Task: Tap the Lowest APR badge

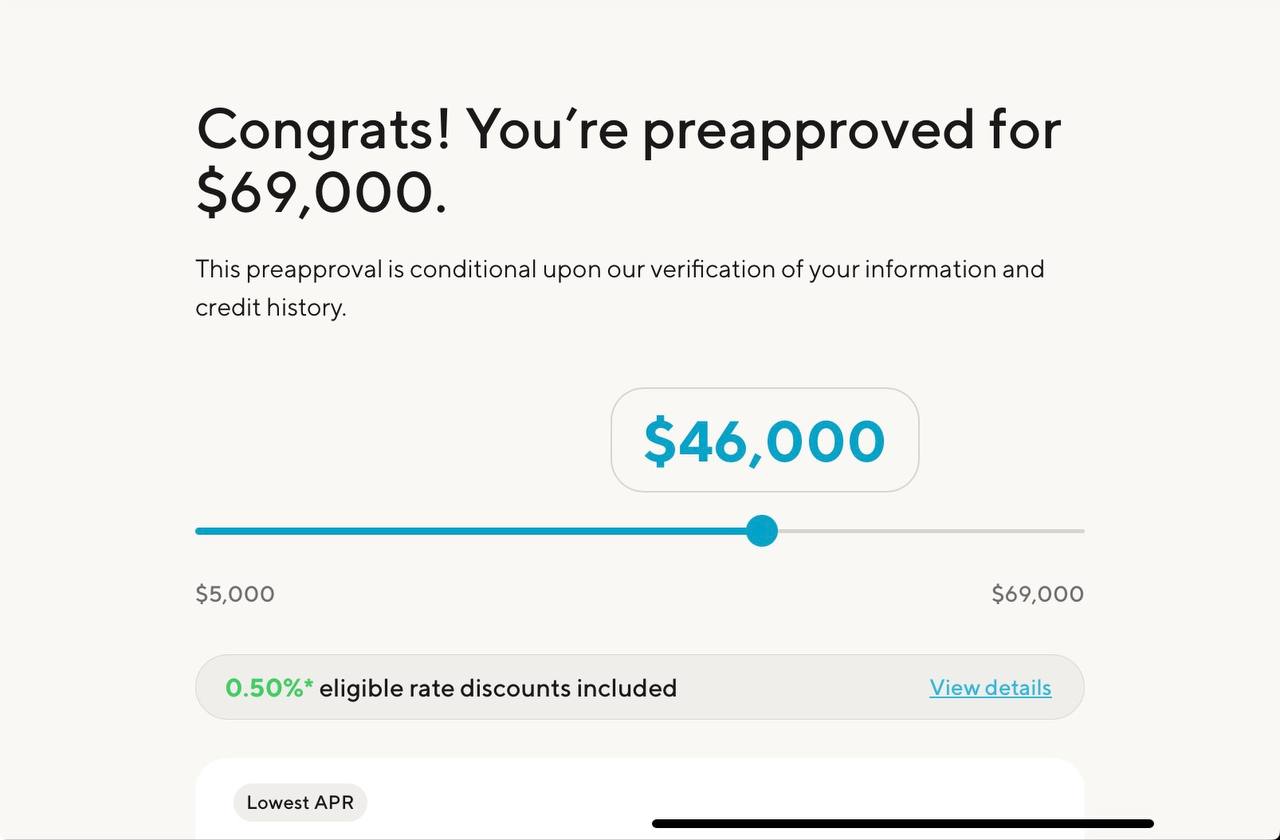Action: [x=300, y=802]
